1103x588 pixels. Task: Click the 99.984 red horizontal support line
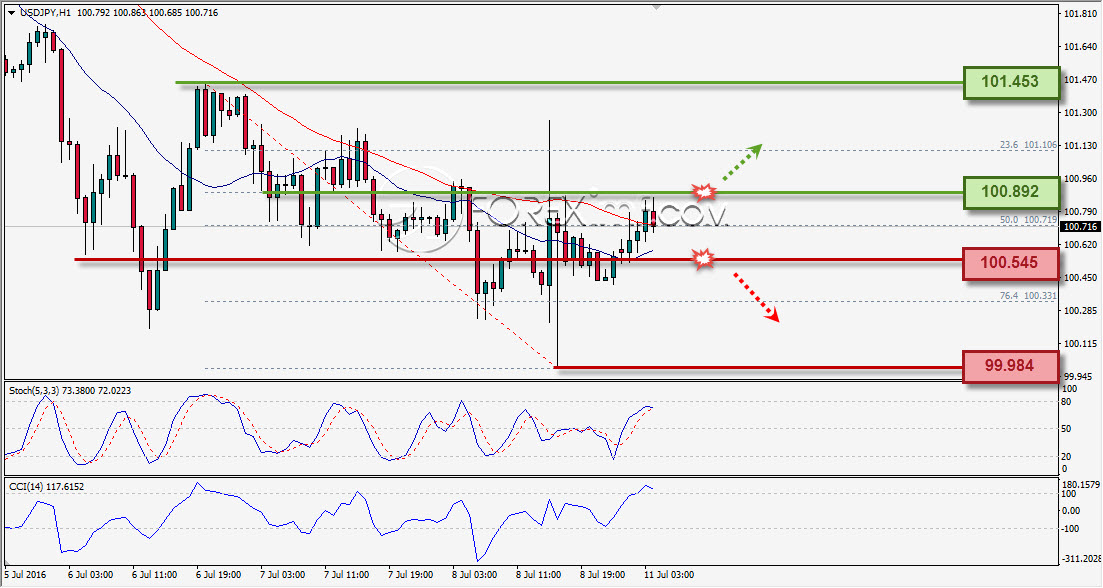[758, 367]
